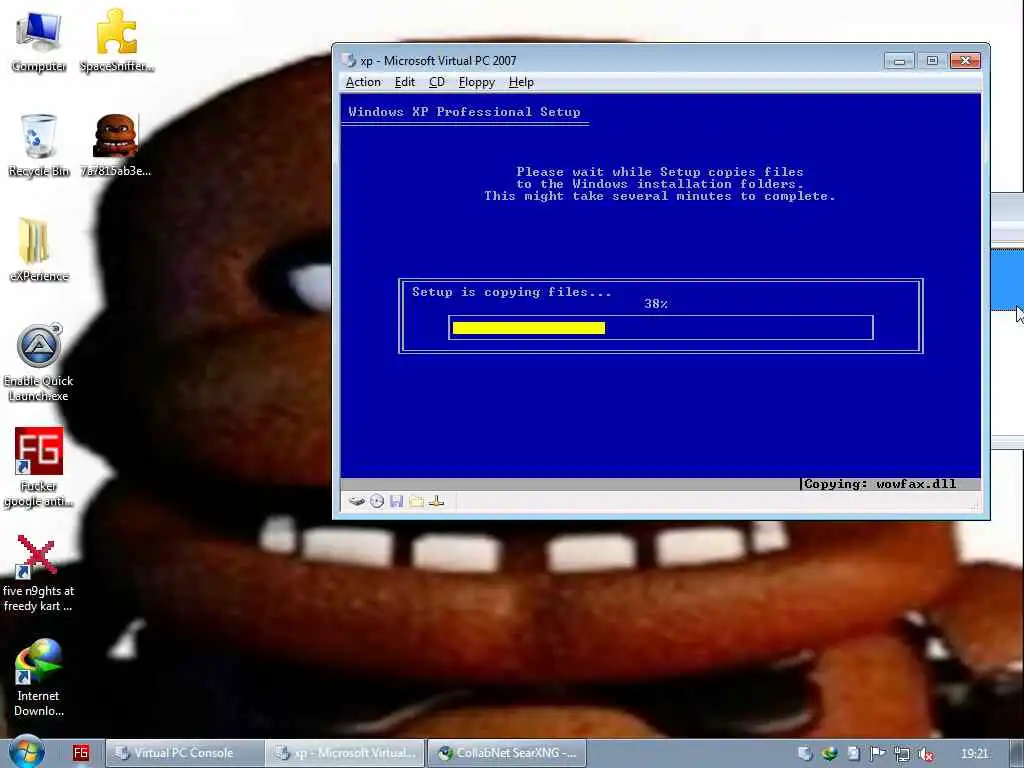The image size is (1024, 768).
Task: Maximize the Virtual PC window
Action: tap(932, 61)
